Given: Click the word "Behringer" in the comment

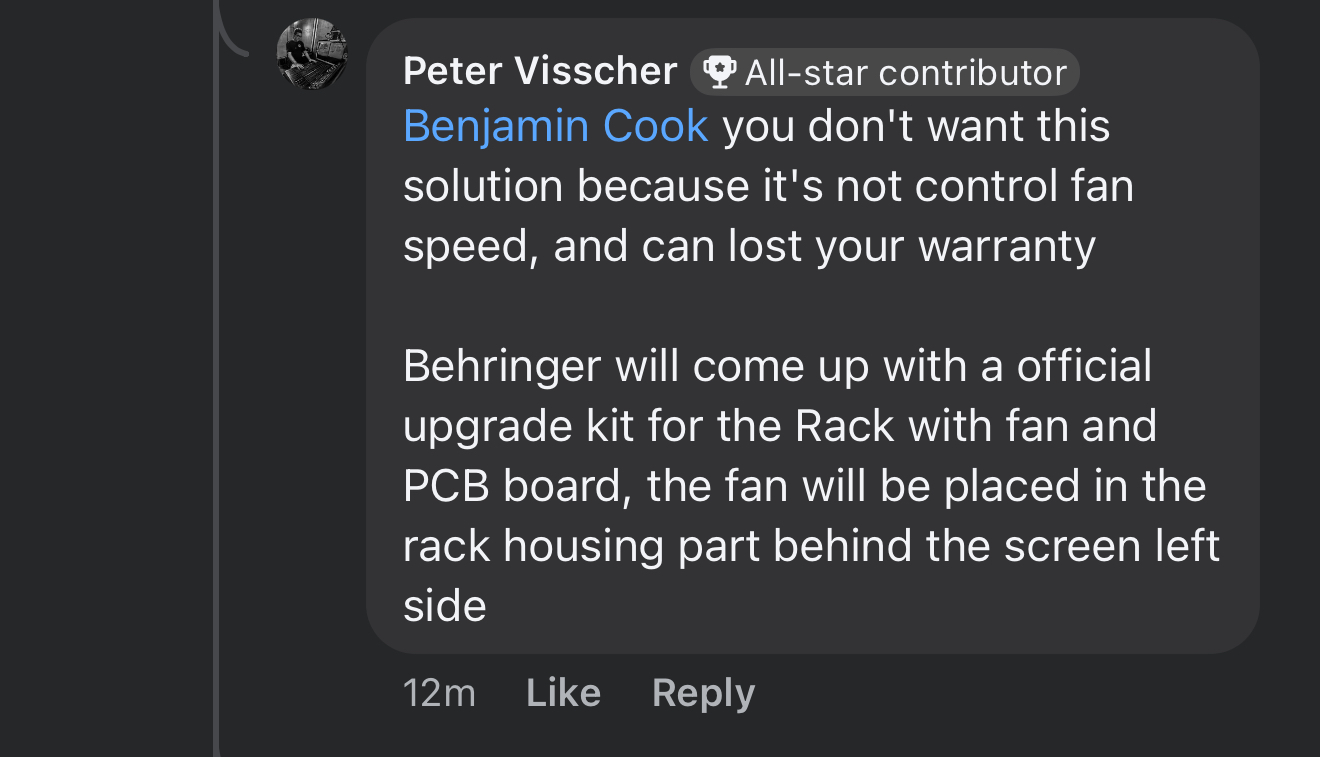Looking at the screenshot, I should pyautogui.click(x=502, y=366).
